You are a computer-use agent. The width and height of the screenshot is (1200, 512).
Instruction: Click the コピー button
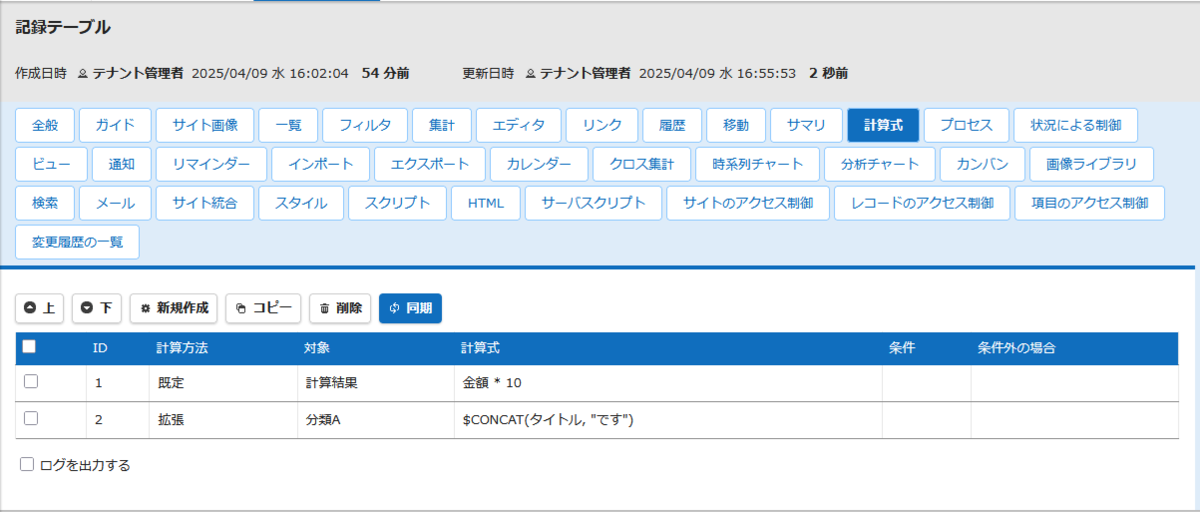(263, 308)
